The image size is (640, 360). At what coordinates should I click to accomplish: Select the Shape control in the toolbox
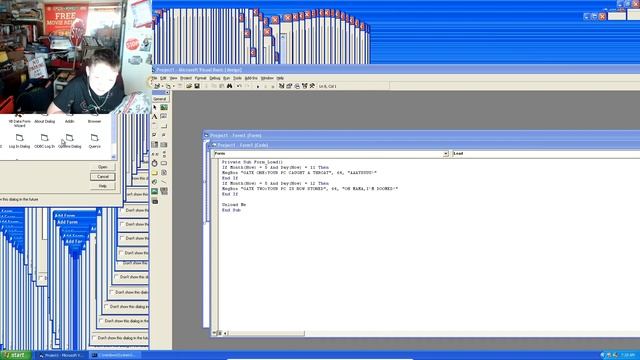(x=155, y=182)
